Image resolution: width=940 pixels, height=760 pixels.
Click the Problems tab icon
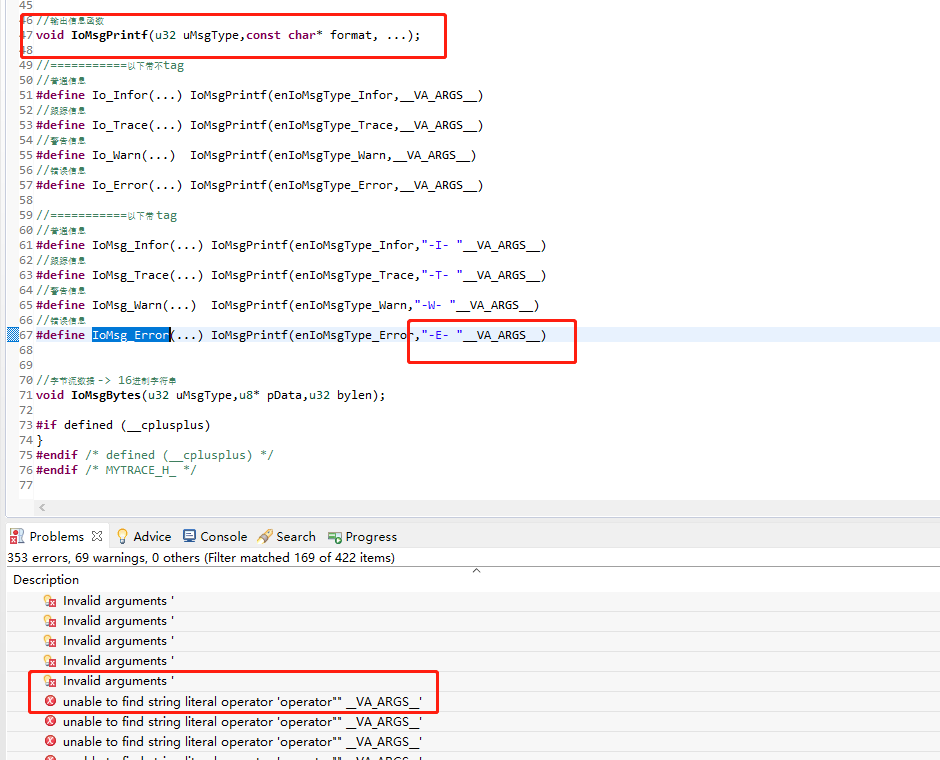click(17, 536)
